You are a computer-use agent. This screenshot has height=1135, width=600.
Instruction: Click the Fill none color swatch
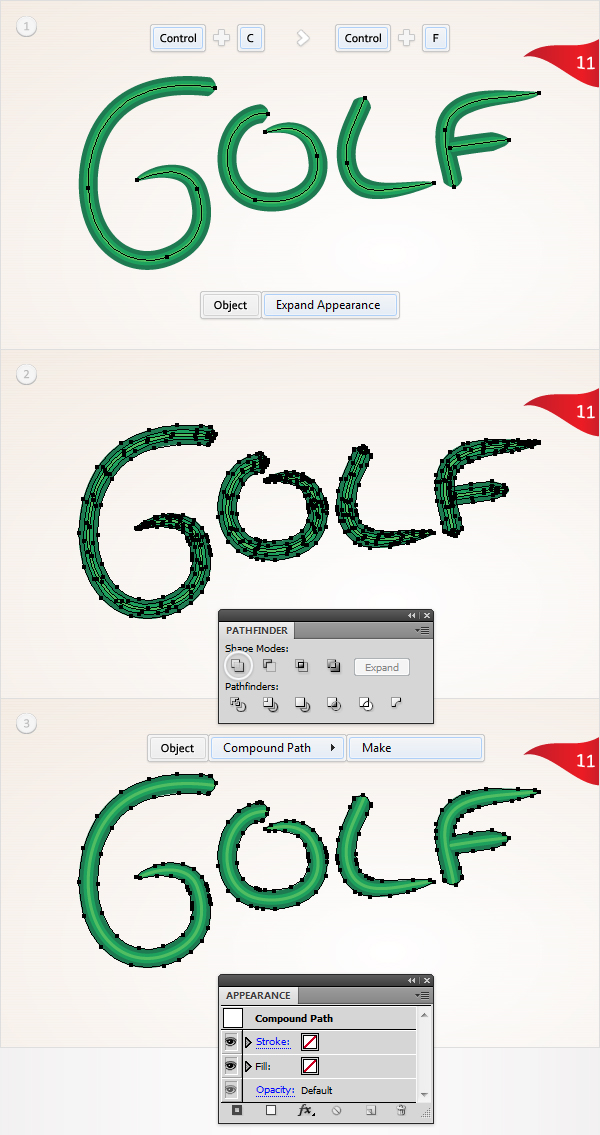(x=310, y=1066)
